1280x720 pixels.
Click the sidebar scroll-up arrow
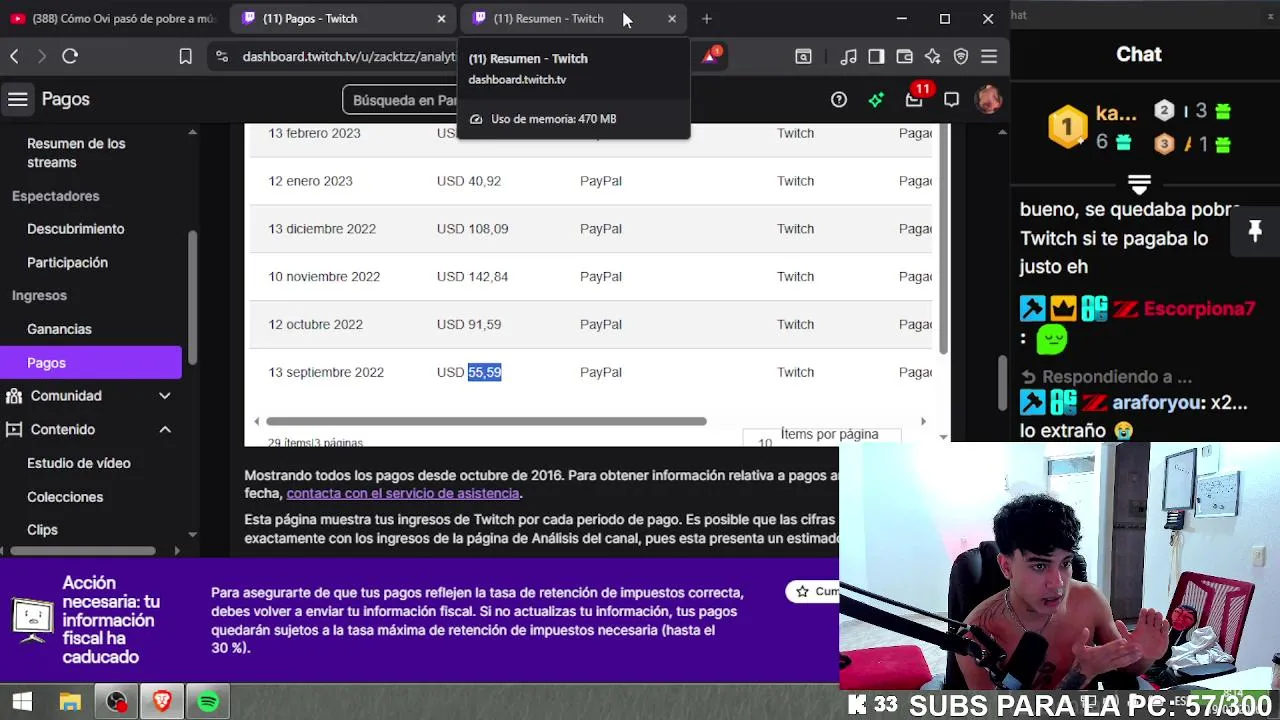click(x=192, y=132)
